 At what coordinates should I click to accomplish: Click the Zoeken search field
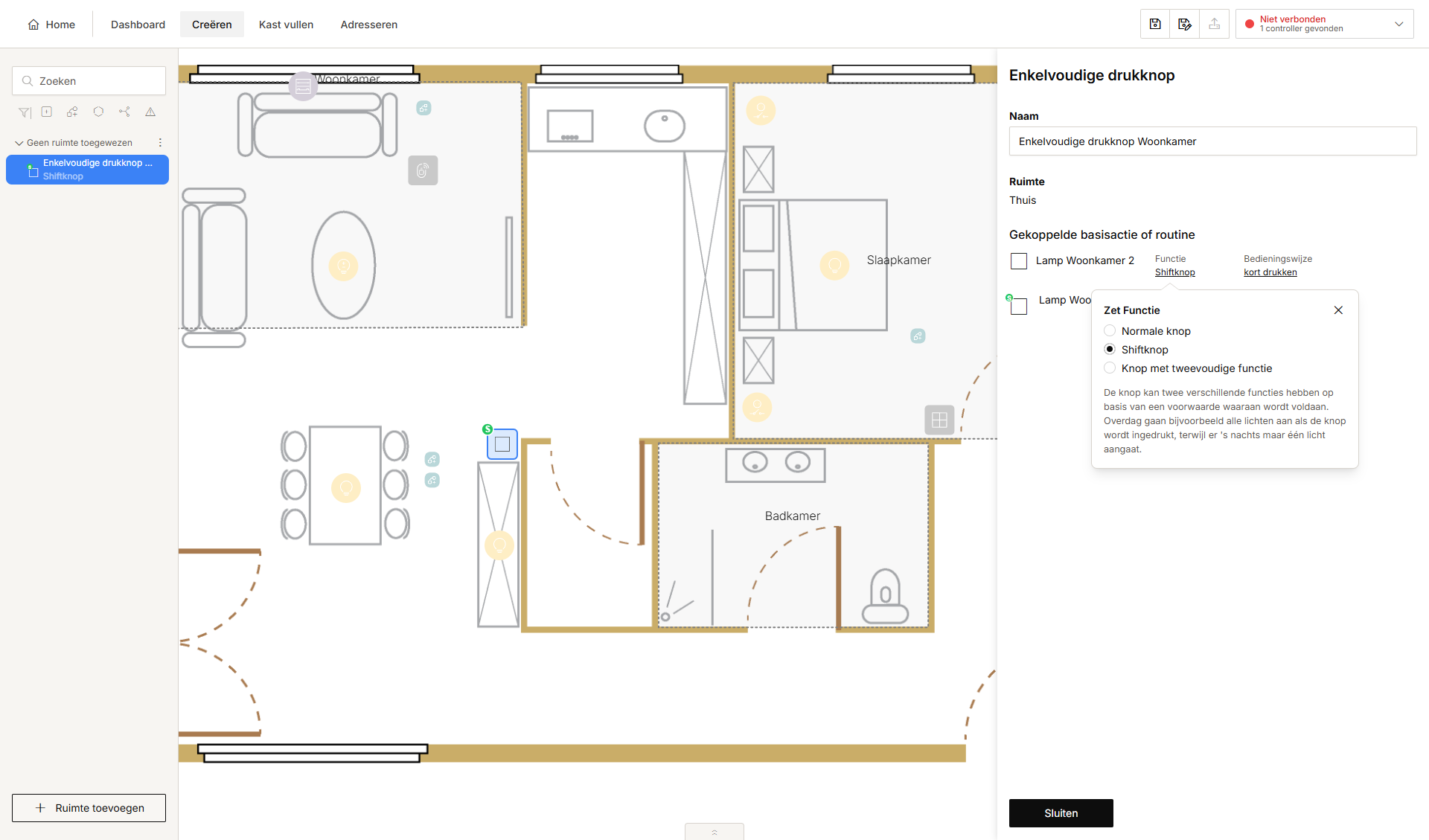point(89,81)
